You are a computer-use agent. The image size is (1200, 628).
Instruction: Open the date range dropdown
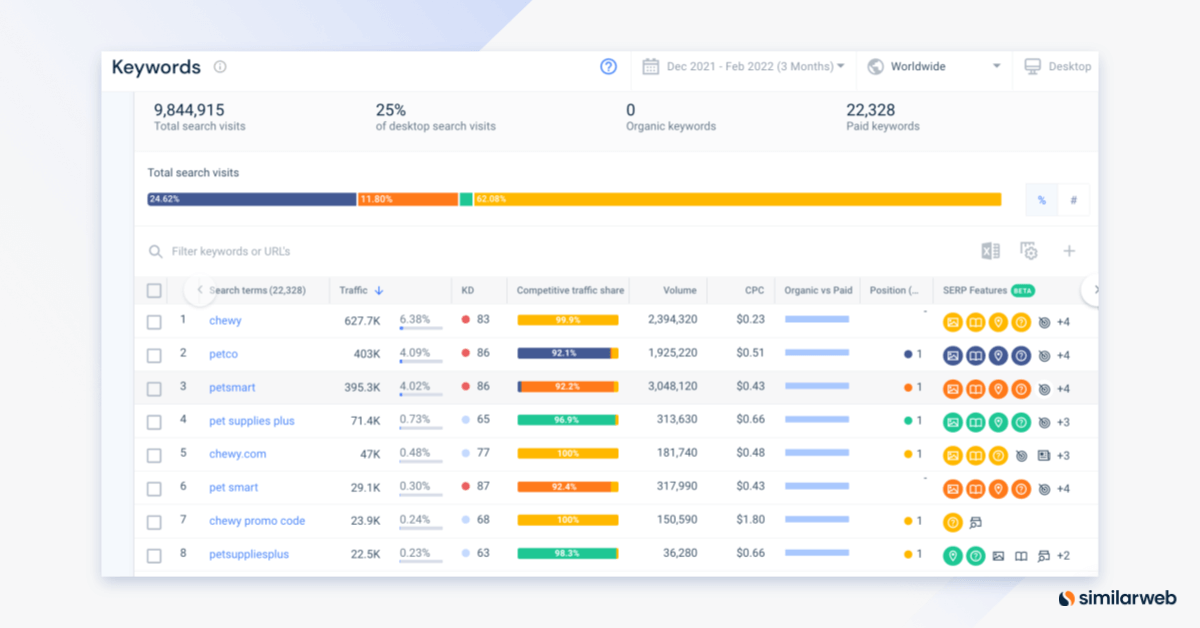pos(744,67)
